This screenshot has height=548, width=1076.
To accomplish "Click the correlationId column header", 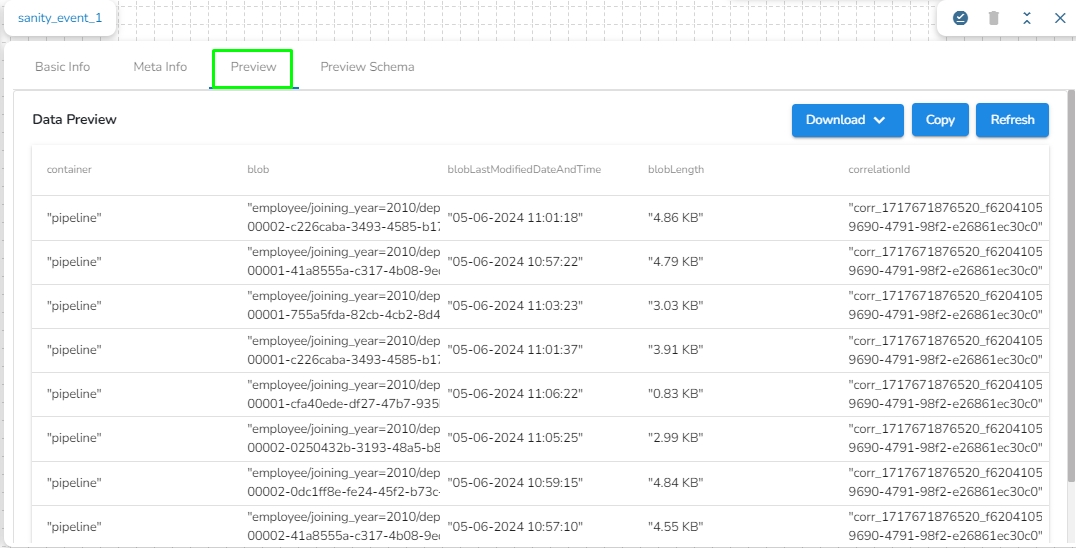I will pos(879,169).
